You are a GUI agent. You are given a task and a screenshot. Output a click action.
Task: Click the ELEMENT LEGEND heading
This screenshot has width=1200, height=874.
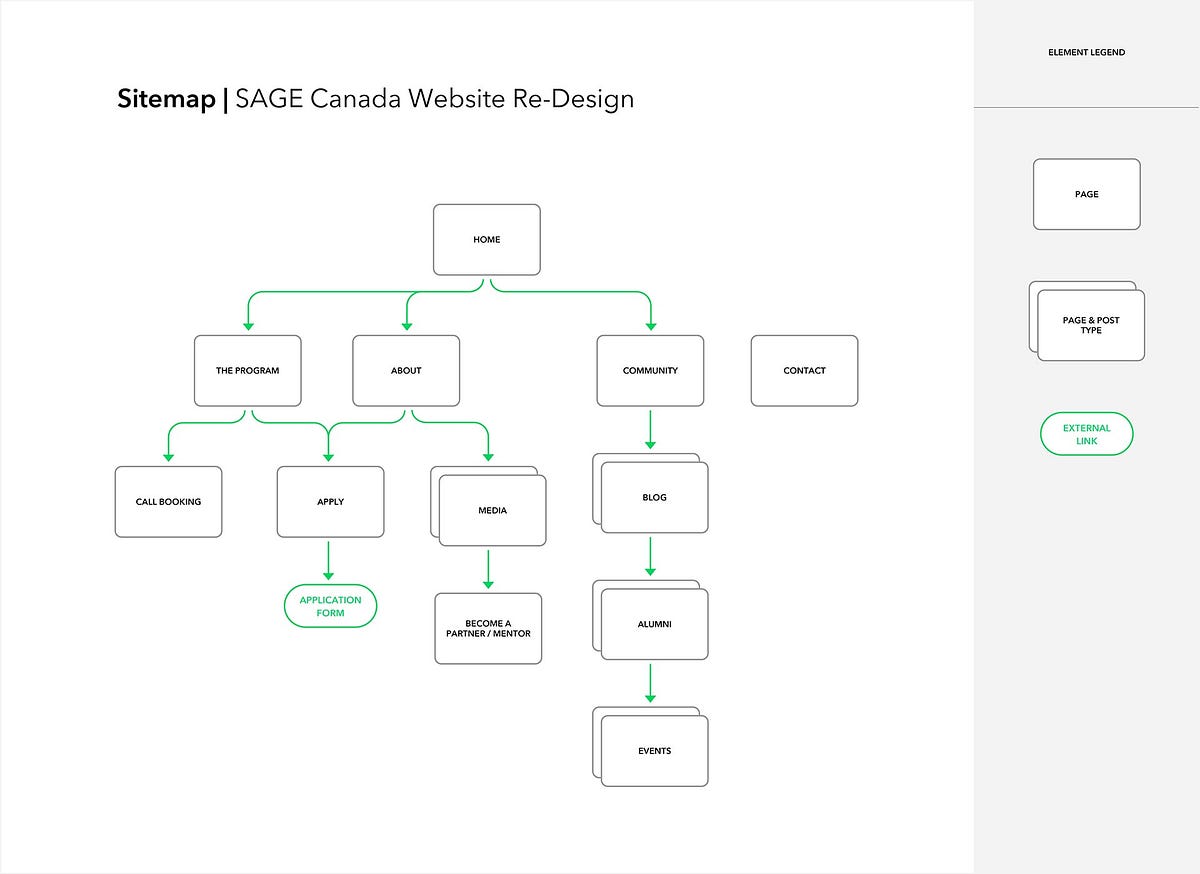tap(1087, 52)
